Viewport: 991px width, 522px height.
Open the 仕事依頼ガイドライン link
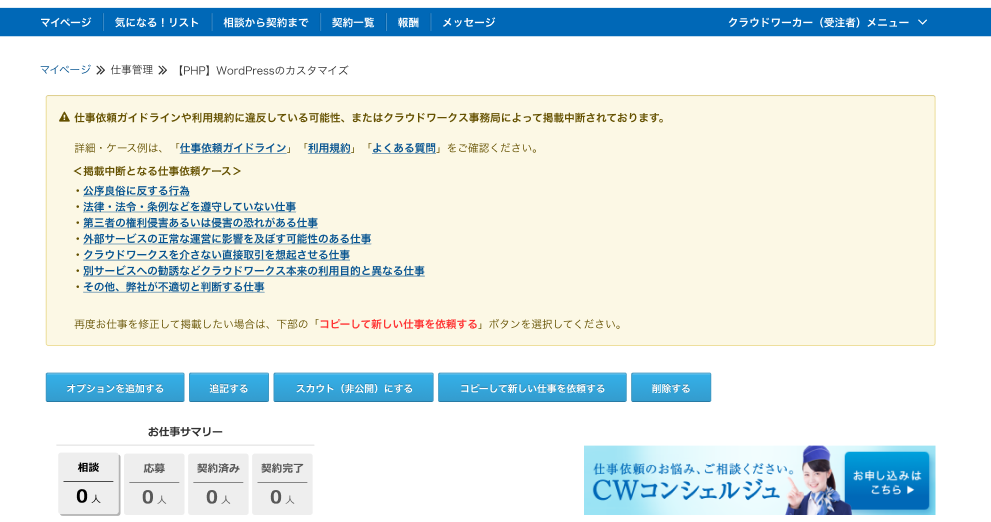click(x=233, y=148)
